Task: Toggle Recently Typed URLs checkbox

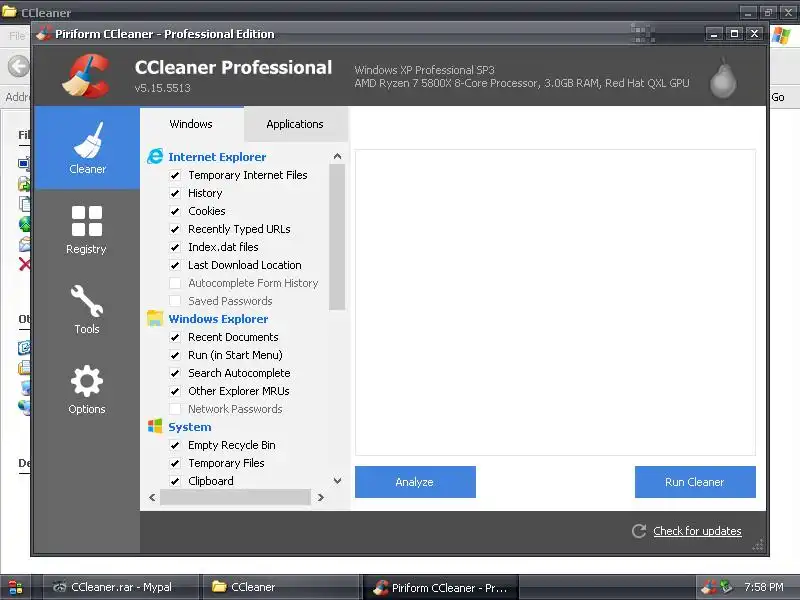Action: point(175,229)
